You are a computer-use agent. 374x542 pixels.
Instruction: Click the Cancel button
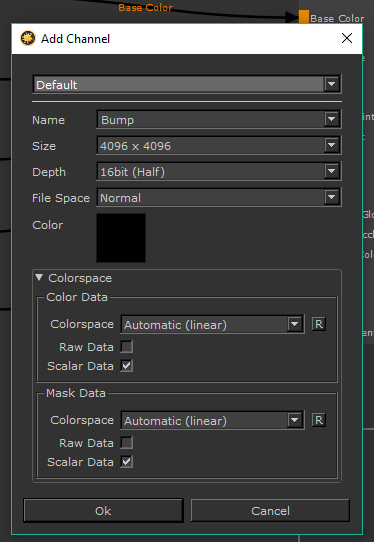pyautogui.click(x=270, y=511)
